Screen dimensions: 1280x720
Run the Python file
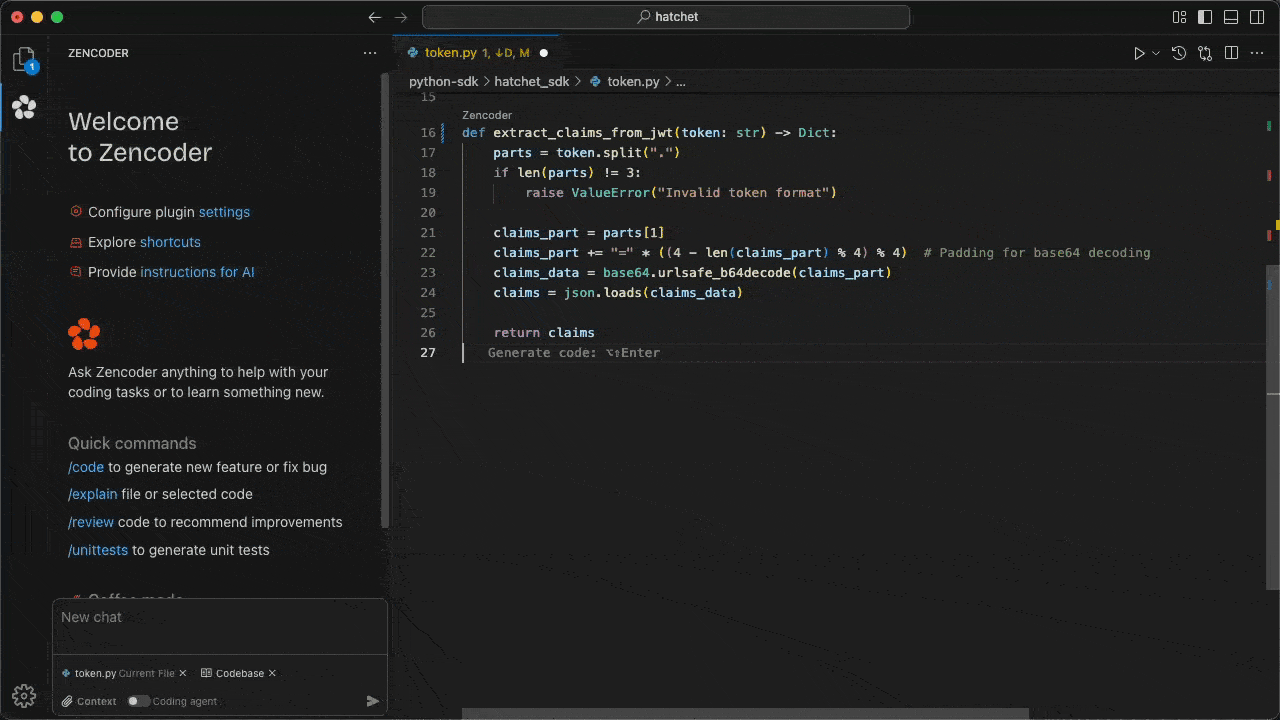tap(1139, 53)
